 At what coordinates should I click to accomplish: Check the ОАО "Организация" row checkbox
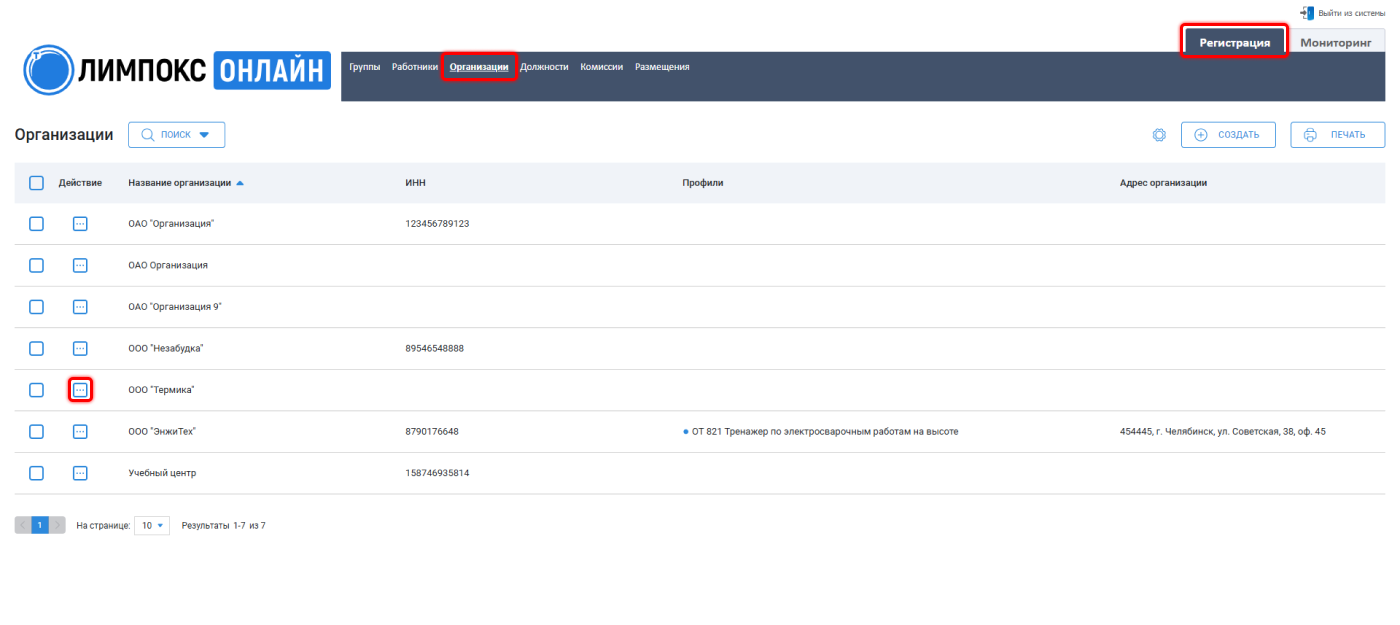[x=36, y=224]
